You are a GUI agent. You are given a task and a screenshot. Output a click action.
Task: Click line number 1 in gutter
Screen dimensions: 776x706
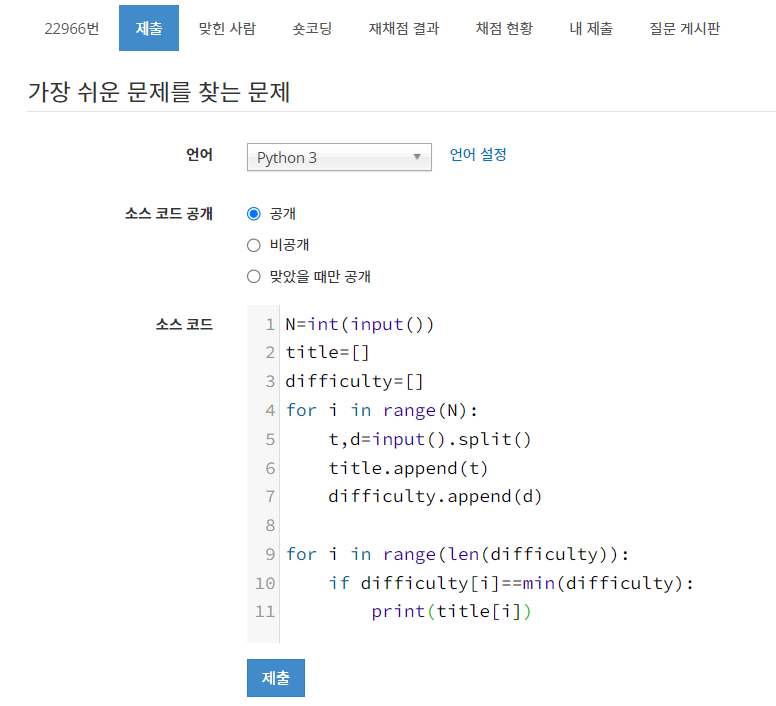[270, 325]
